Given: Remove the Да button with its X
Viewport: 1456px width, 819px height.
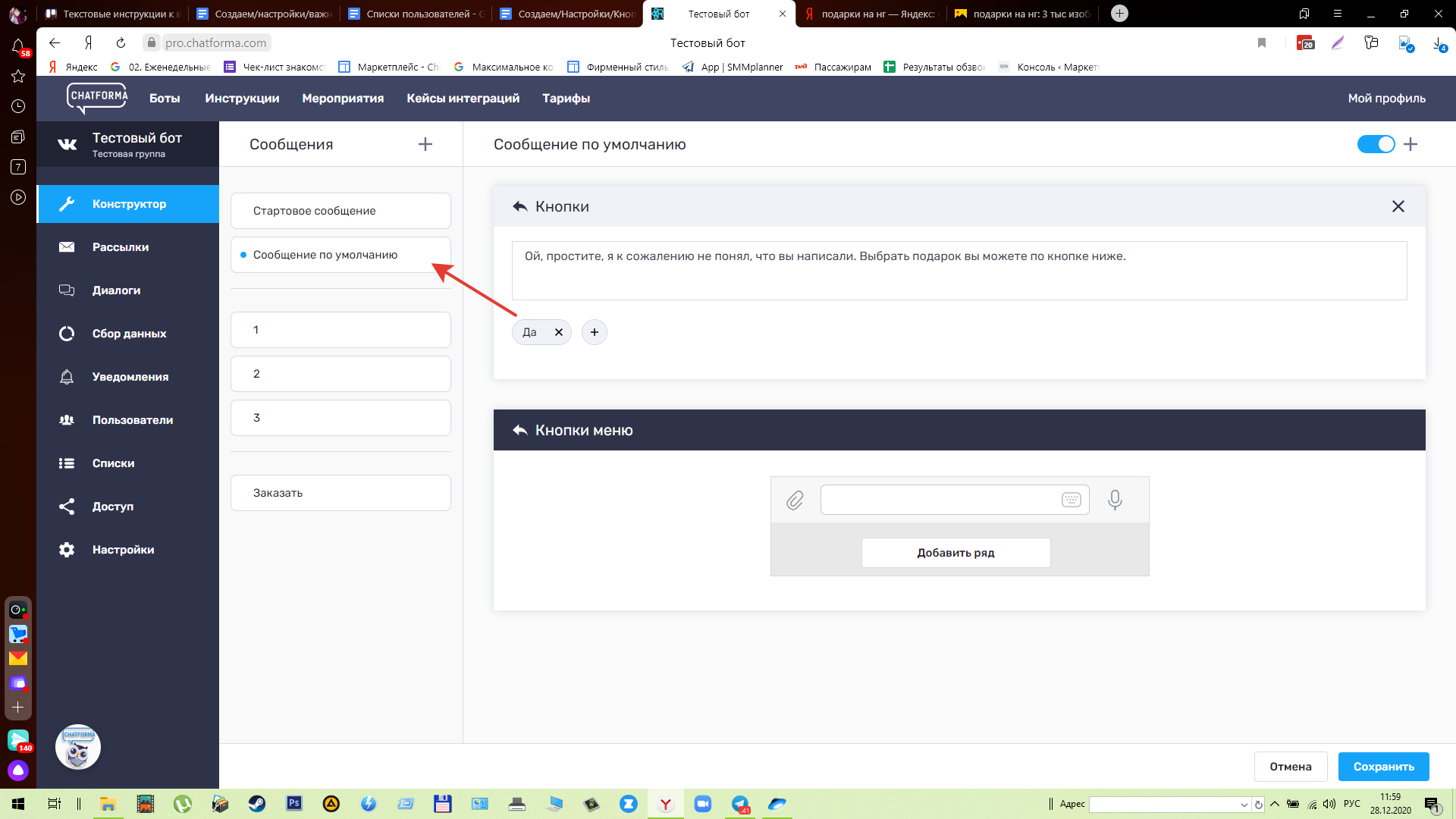Looking at the screenshot, I should 559,332.
